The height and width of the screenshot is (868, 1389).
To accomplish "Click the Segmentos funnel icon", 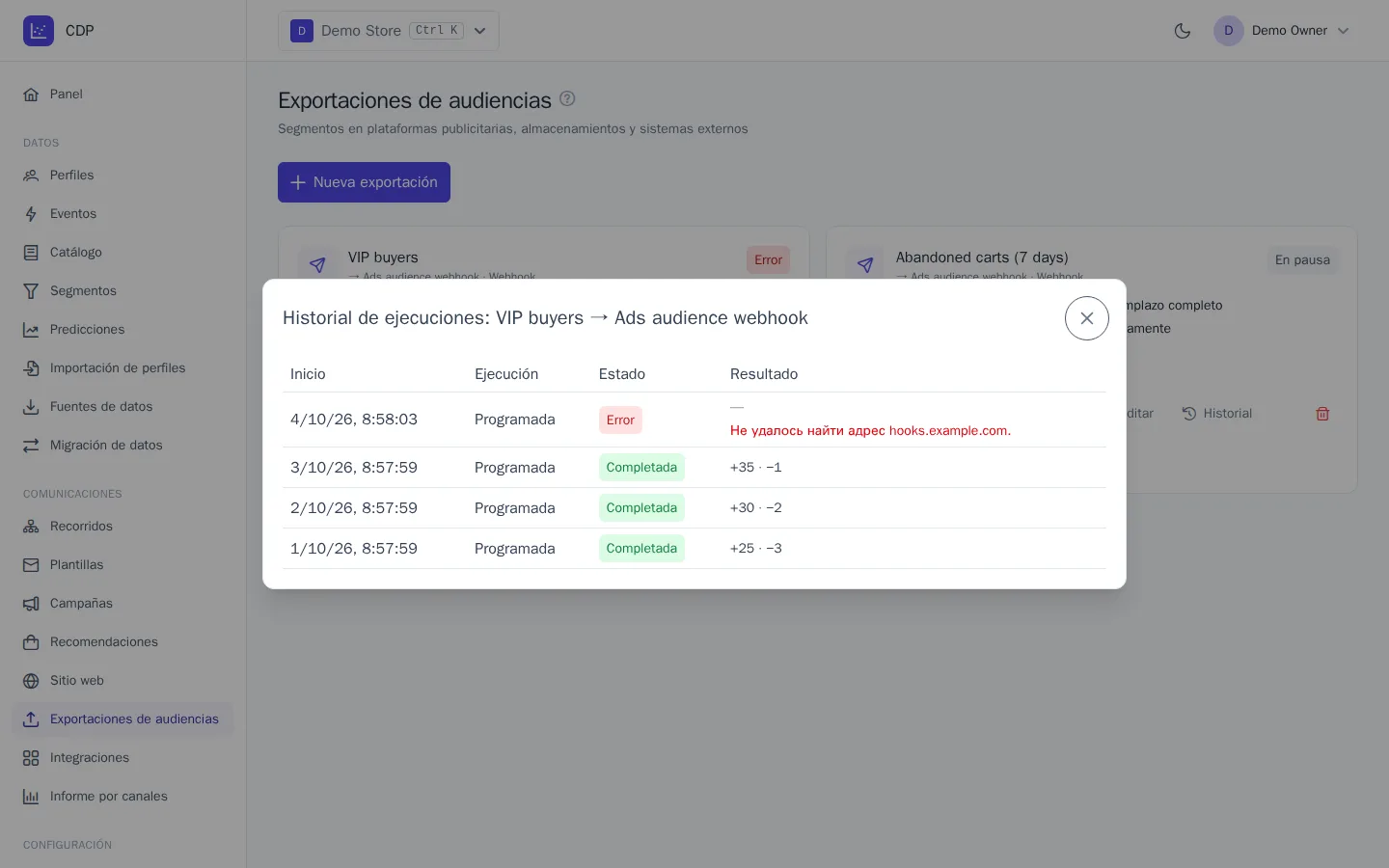I will [31, 291].
